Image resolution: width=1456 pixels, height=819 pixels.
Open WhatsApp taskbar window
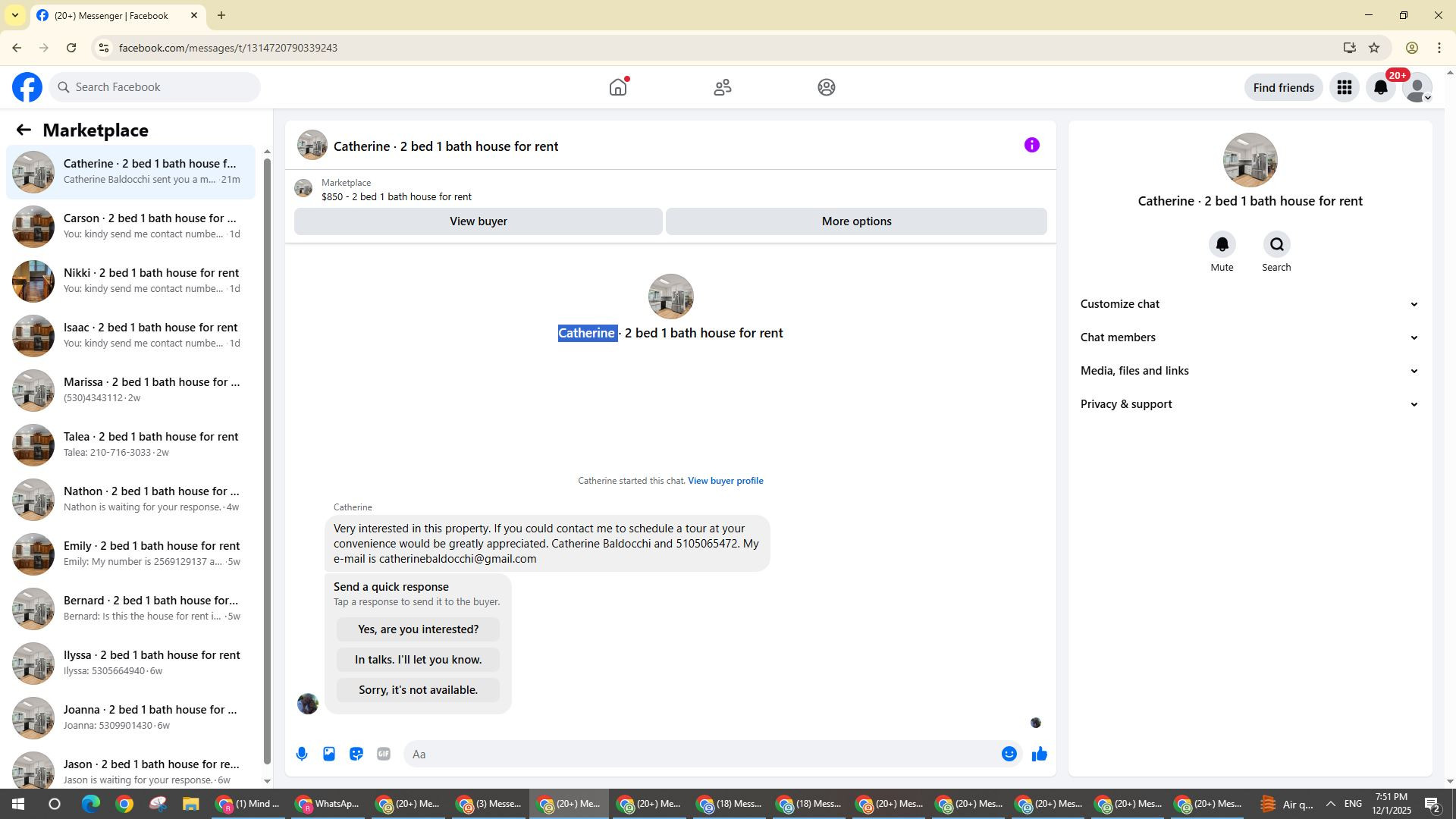[328, 804]
